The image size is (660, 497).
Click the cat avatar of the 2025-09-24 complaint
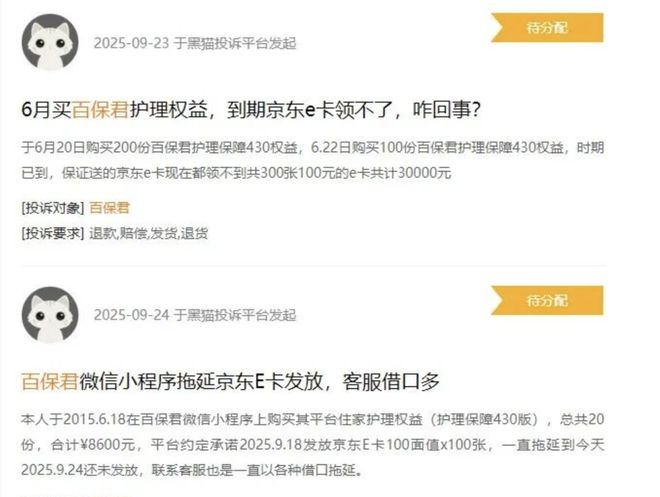tap(50, 315)
